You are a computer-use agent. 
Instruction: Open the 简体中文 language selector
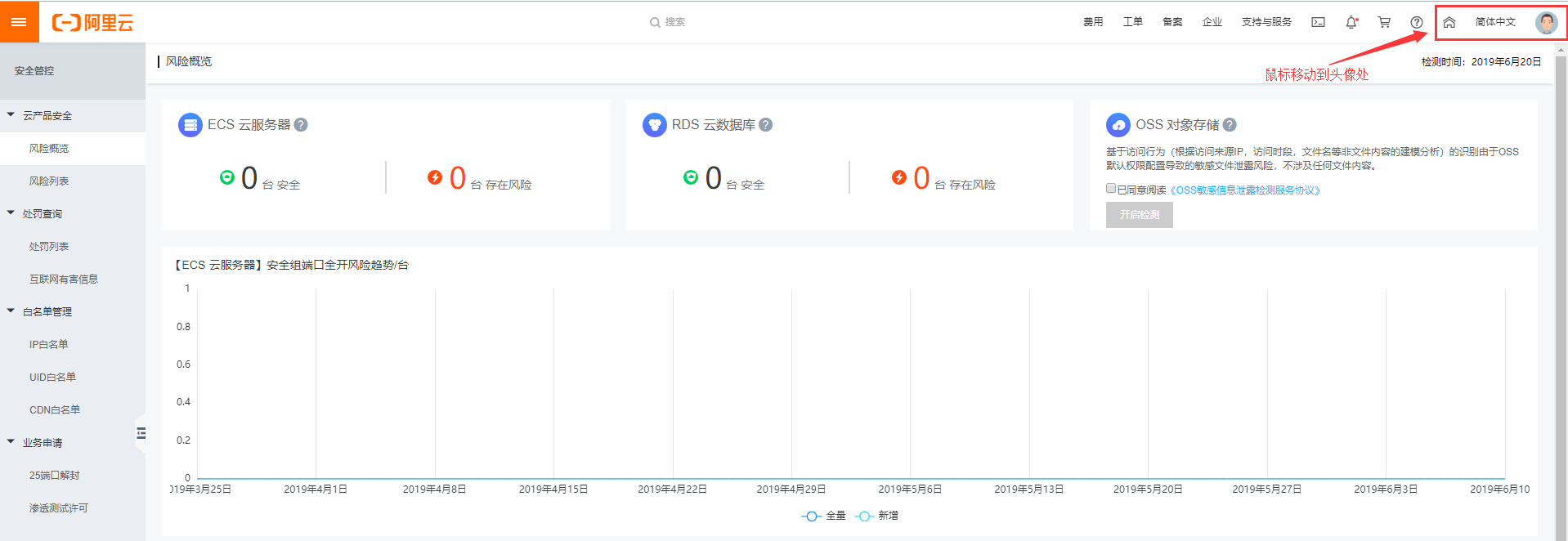(x=1495, y=22)
